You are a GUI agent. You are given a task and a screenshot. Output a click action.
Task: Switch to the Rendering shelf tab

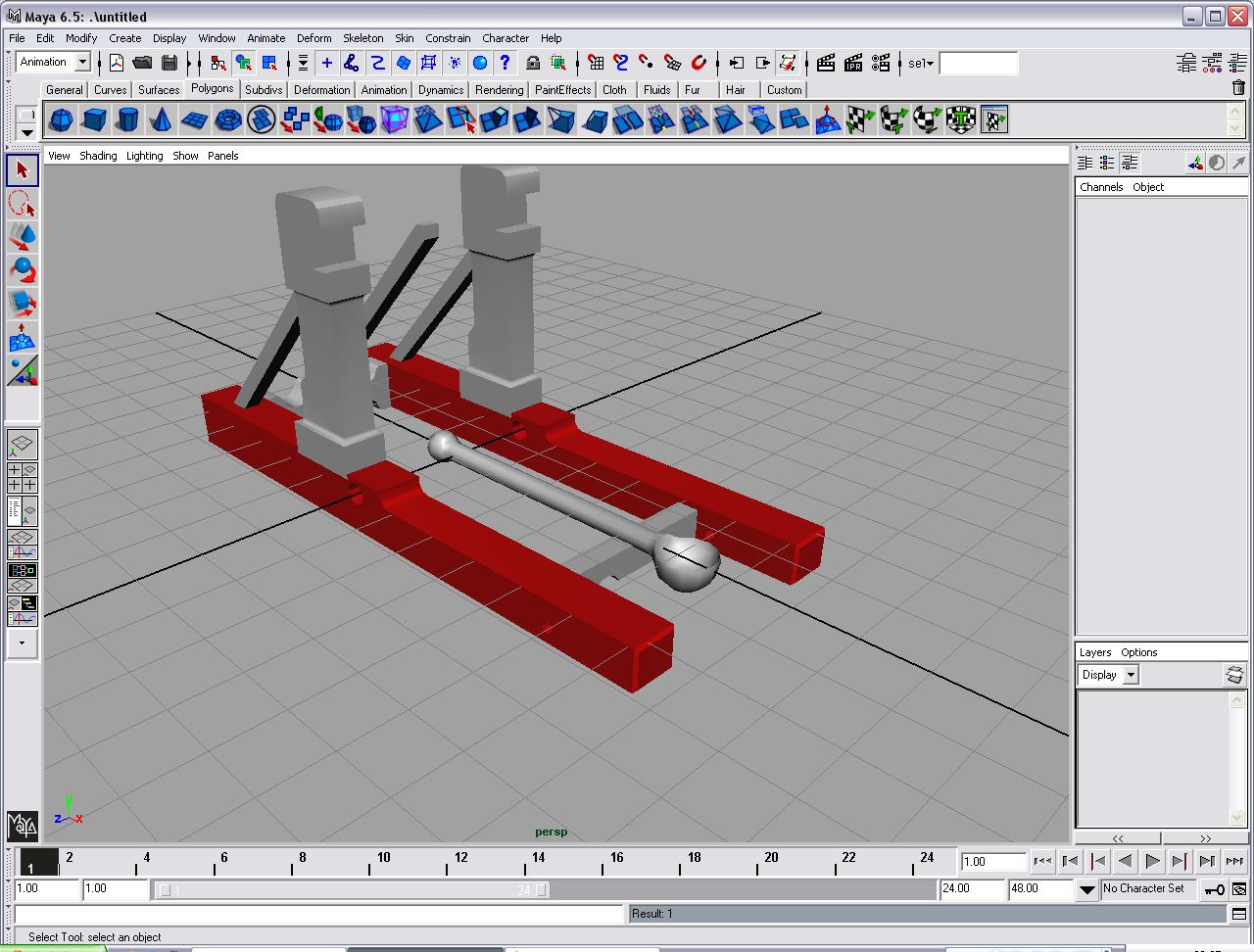(x=499, y=89)
